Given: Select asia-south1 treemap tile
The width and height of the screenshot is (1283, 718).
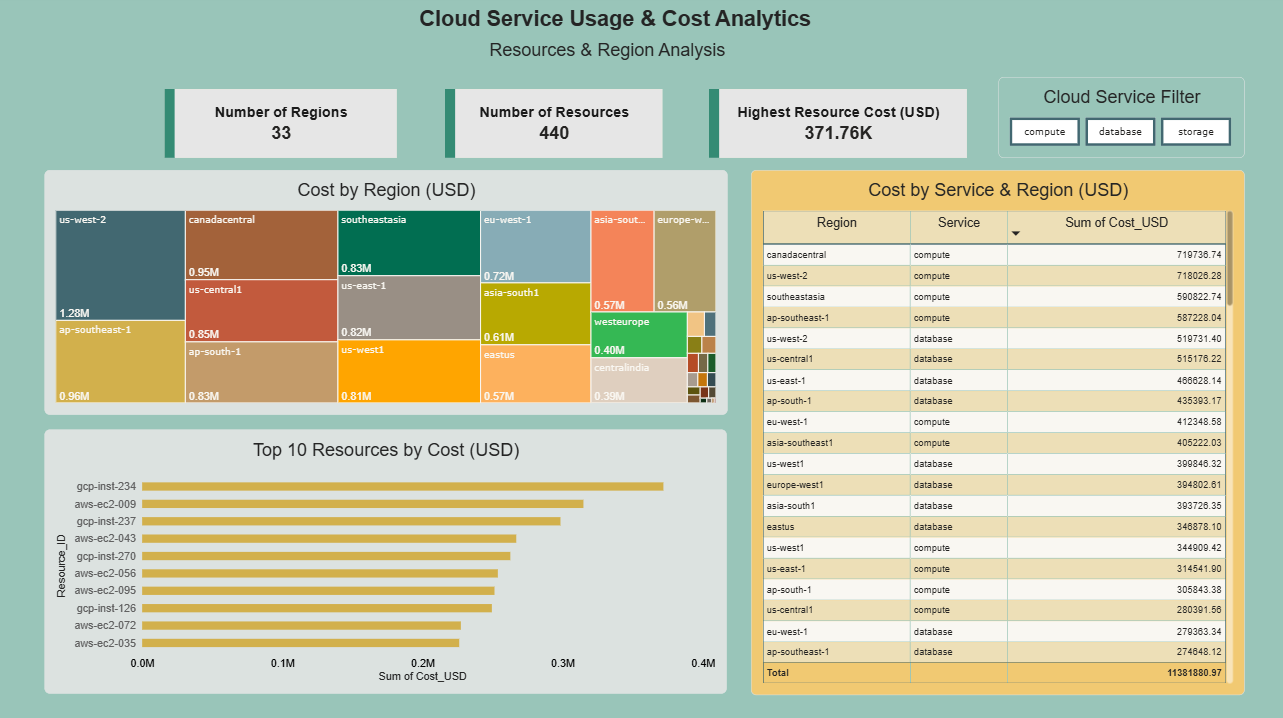Looking at the screenshot, I should pyautogui.click(x=535, y=314).
